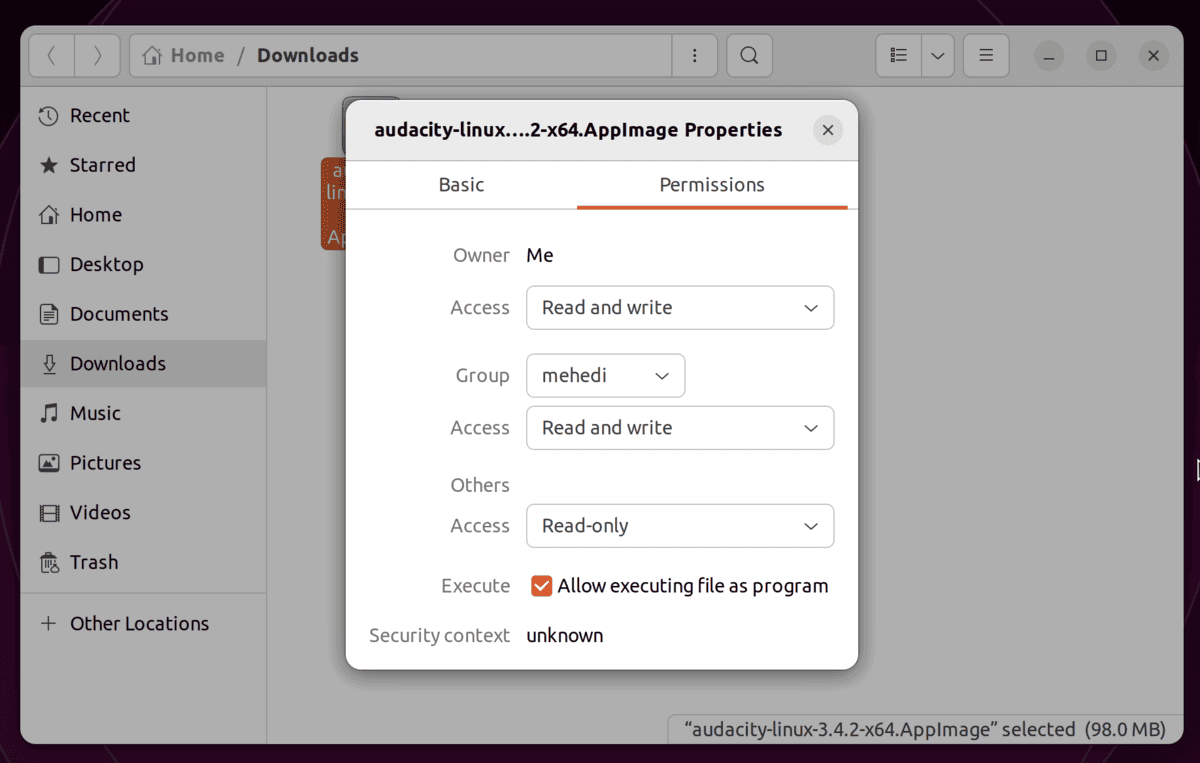1200x763 pixels.
Task: Close the Properties dialog
Action: coord(828,130)
